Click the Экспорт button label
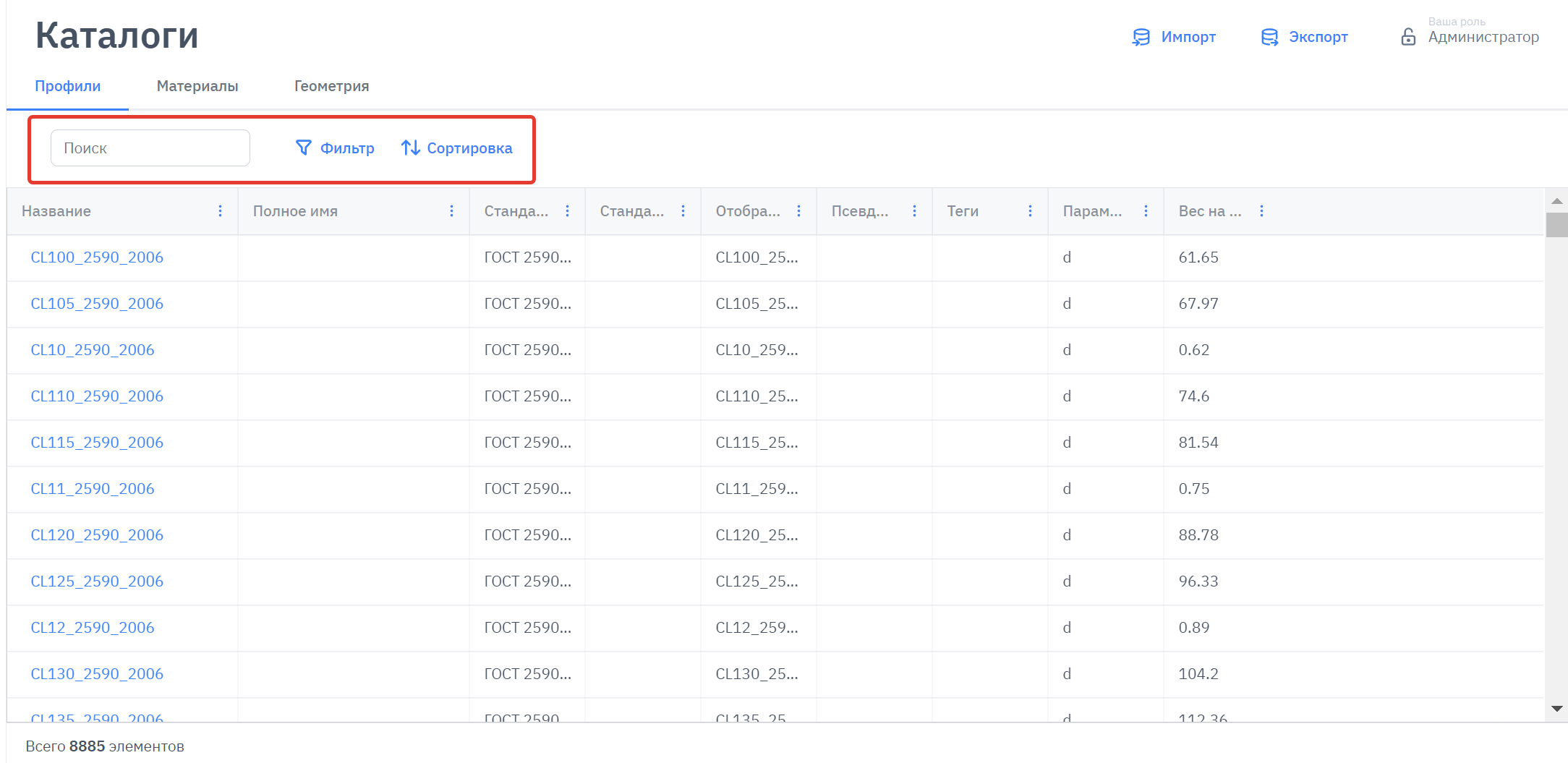This screenshot has height=763, width=1568. click(1318, 37)
